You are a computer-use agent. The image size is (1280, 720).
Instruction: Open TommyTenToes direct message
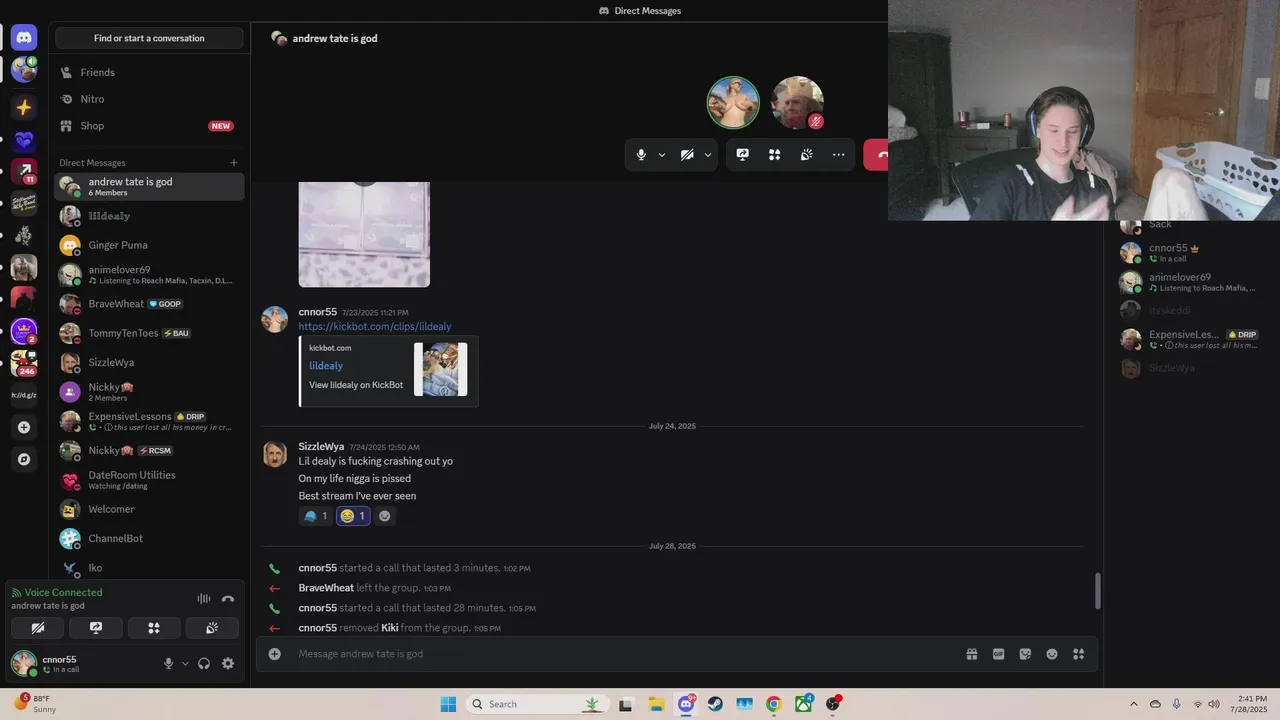click(x=149, y=333)
